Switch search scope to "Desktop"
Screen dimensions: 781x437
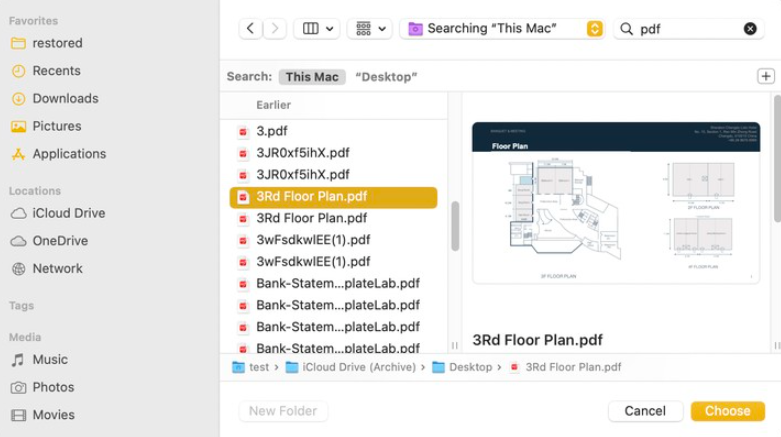[x=386, y=77]
